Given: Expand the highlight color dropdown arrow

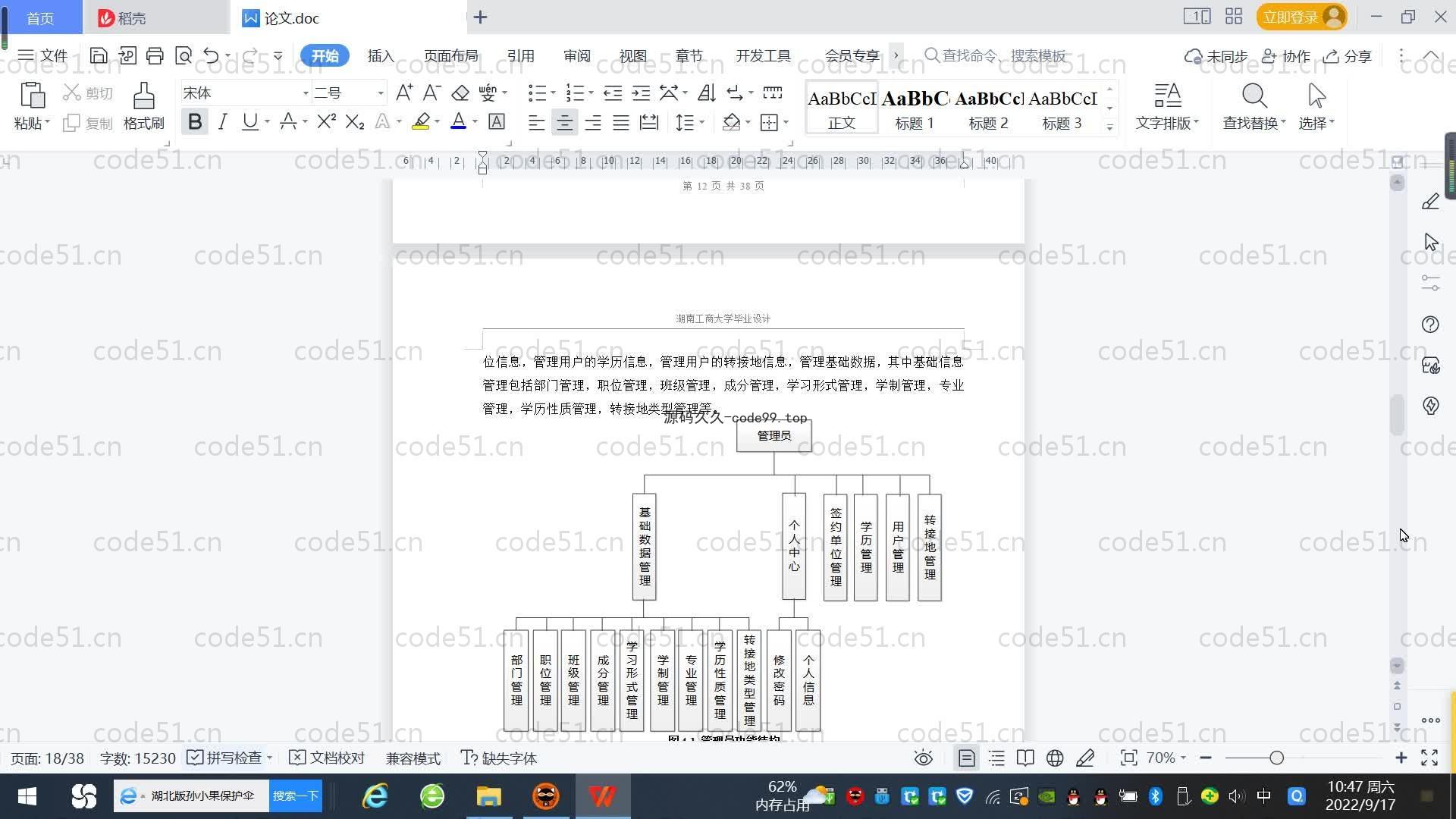Looking at the screenshot, I should click(438, 122).
